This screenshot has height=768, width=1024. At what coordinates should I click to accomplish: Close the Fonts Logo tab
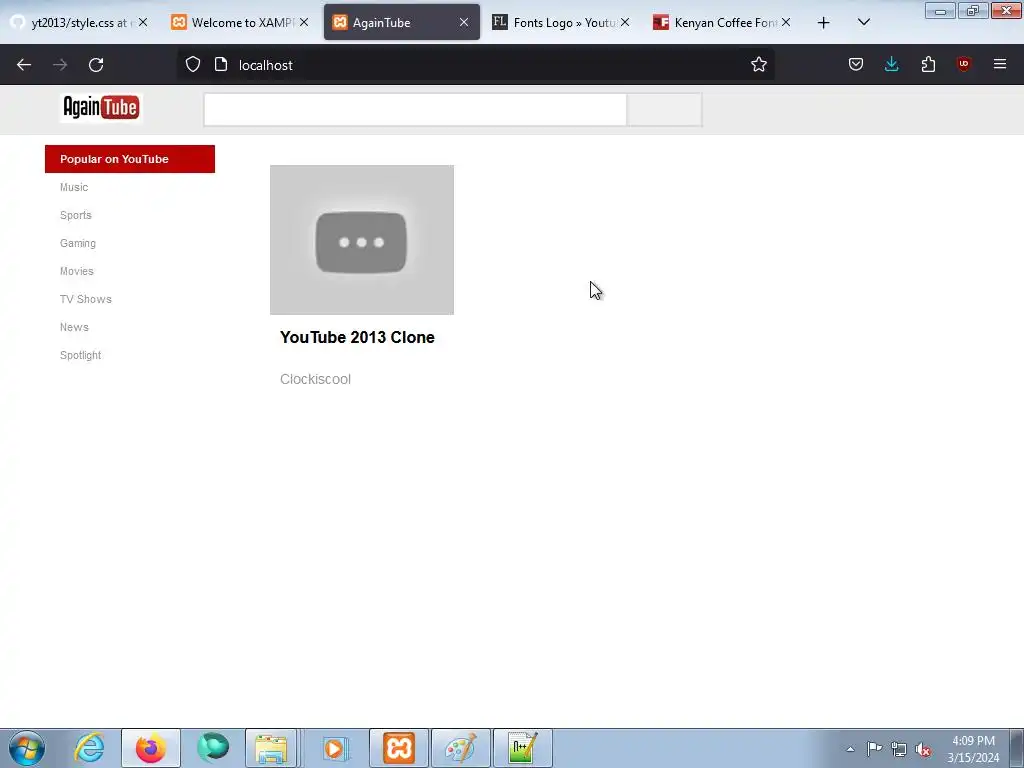pyautogui.click(x=625, y=22)
